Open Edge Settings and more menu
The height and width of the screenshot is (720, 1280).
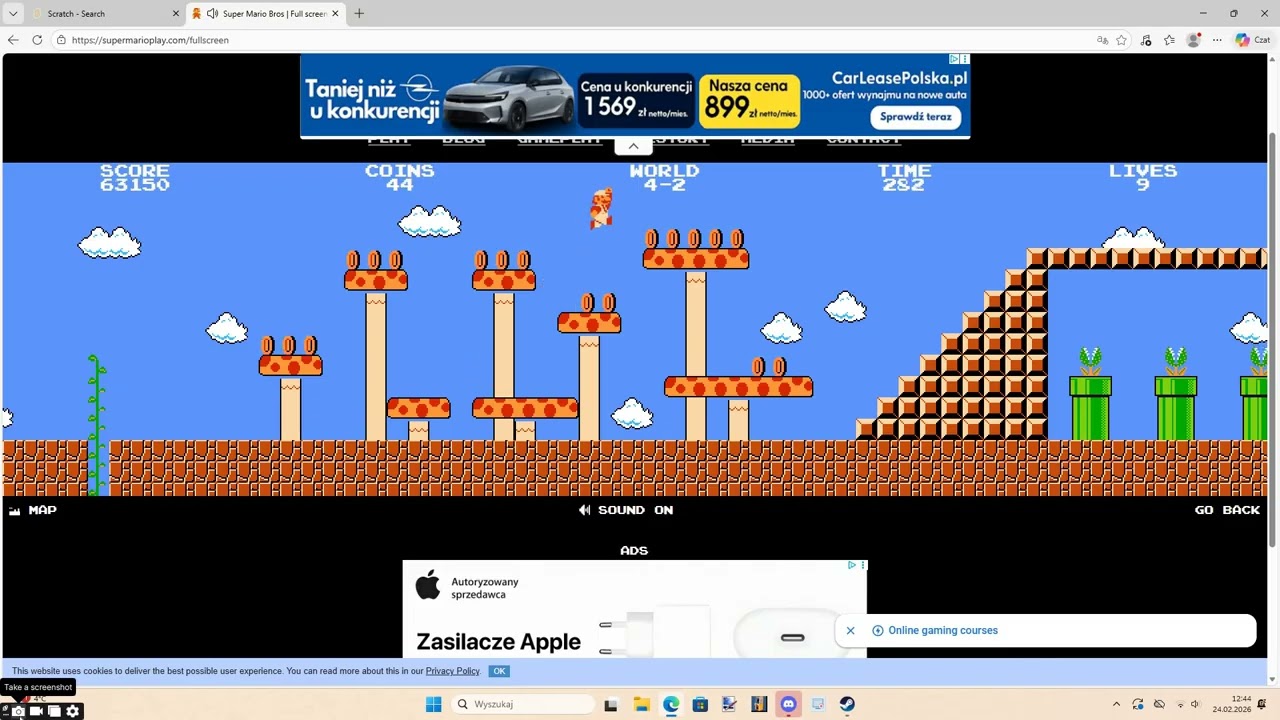(1217, 40)
